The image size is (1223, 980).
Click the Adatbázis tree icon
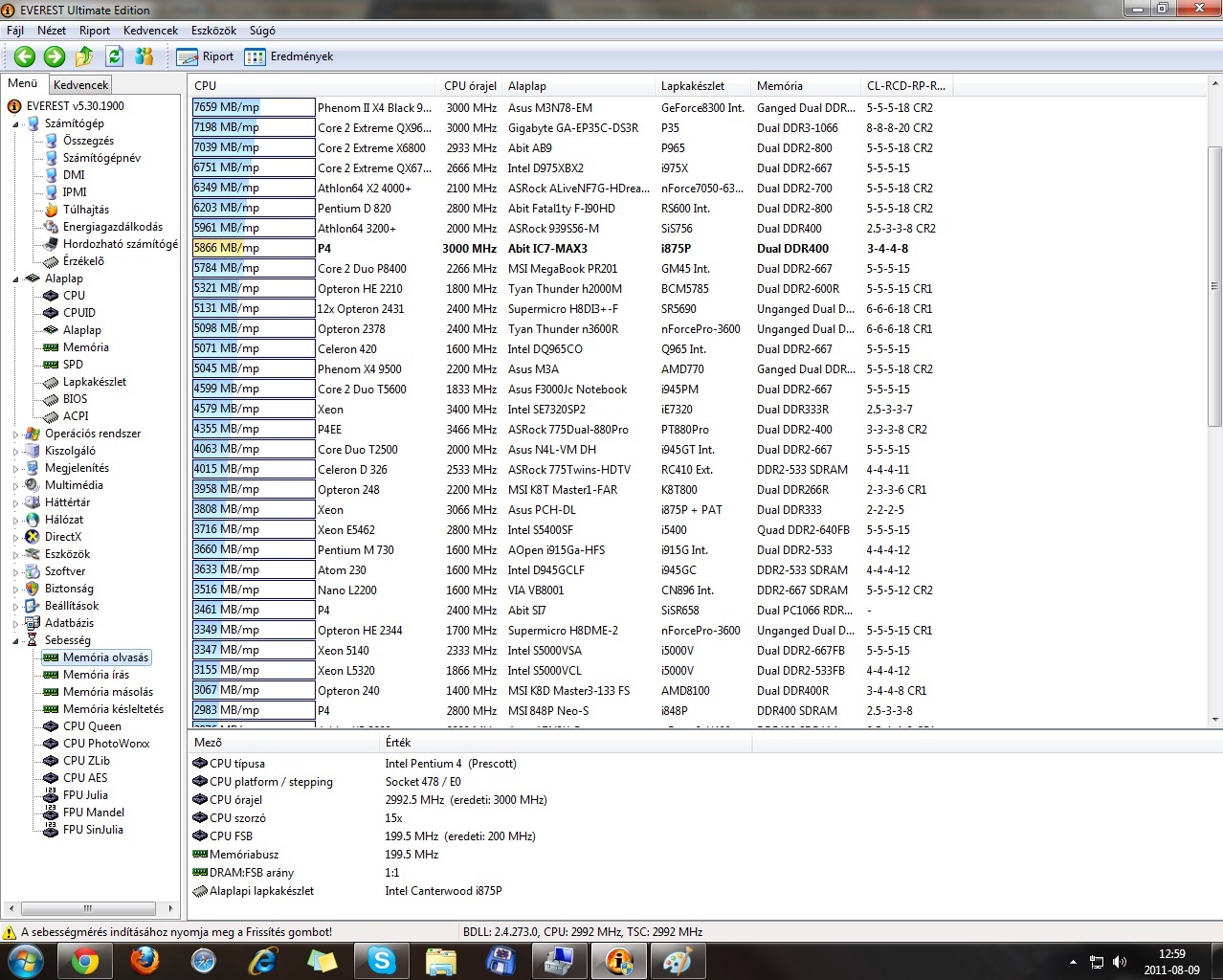tap(33, 623)
